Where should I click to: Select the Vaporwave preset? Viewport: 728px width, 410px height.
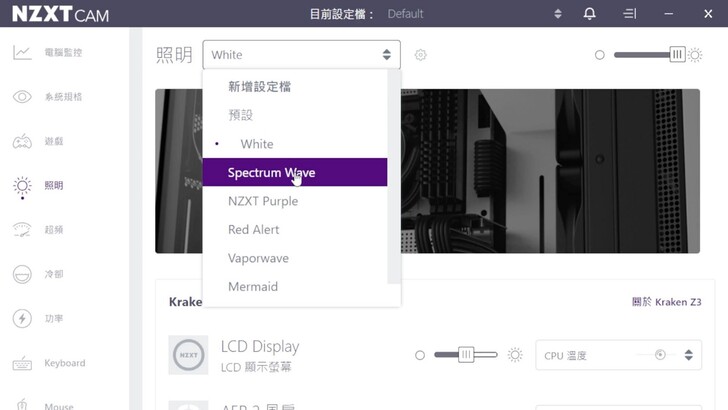(x=295, y=258)
